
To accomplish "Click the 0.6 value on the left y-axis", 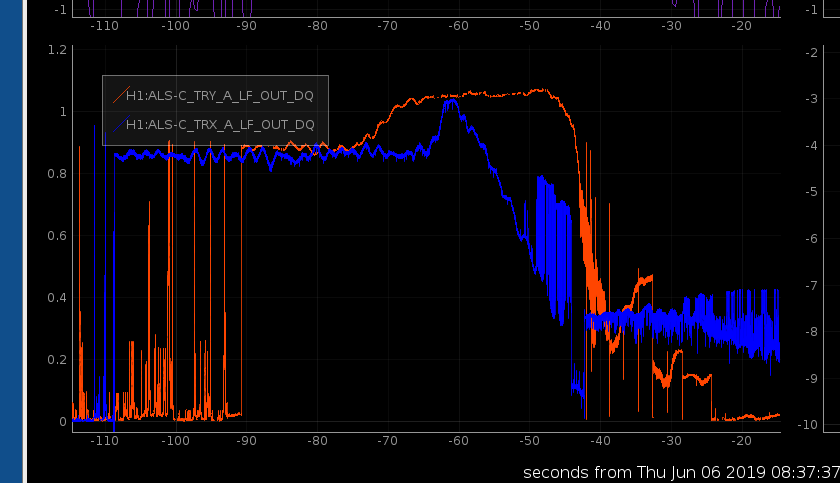I will coord(57,236).
